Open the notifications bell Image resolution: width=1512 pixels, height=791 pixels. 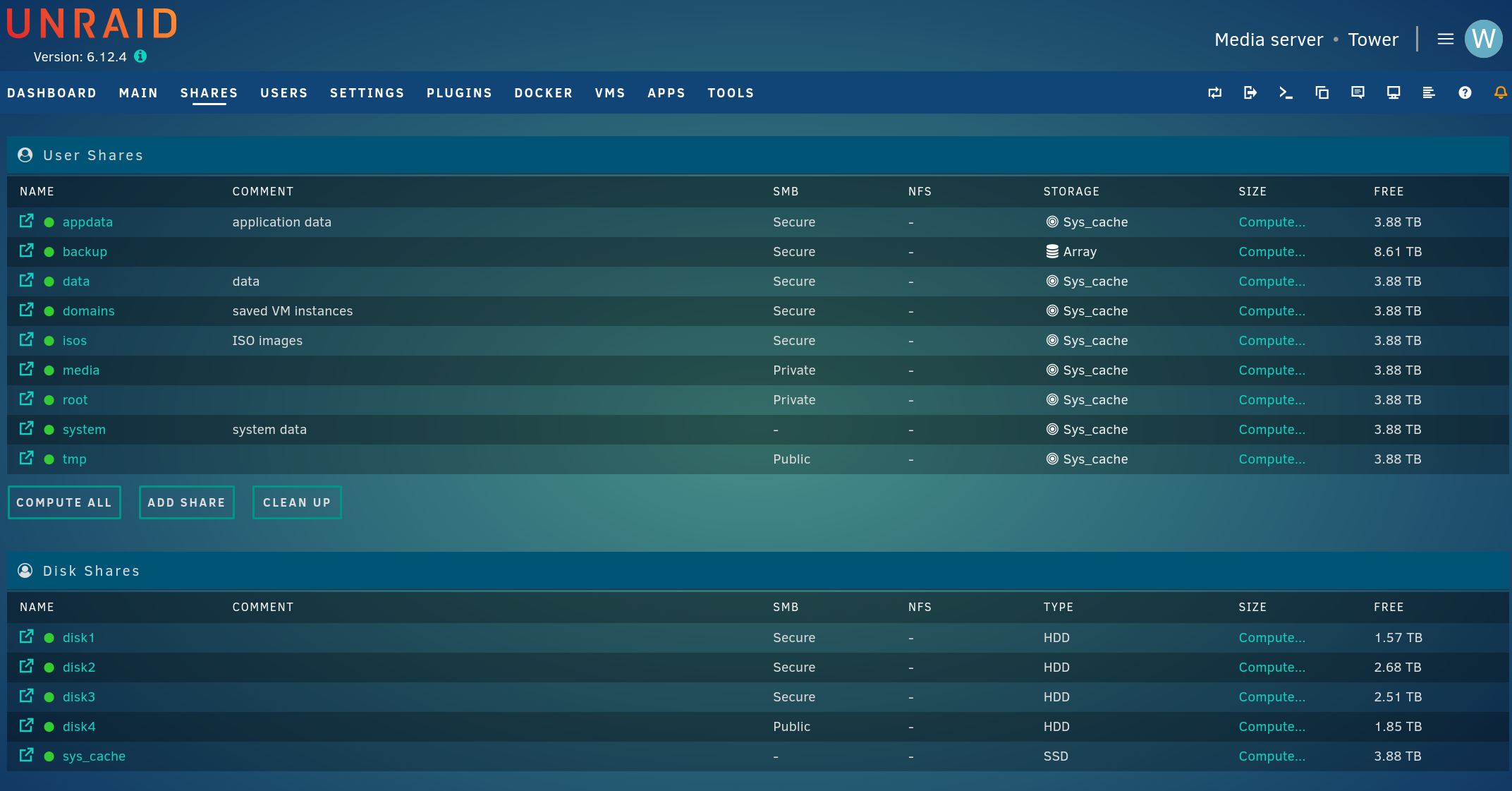(1500, 92)
